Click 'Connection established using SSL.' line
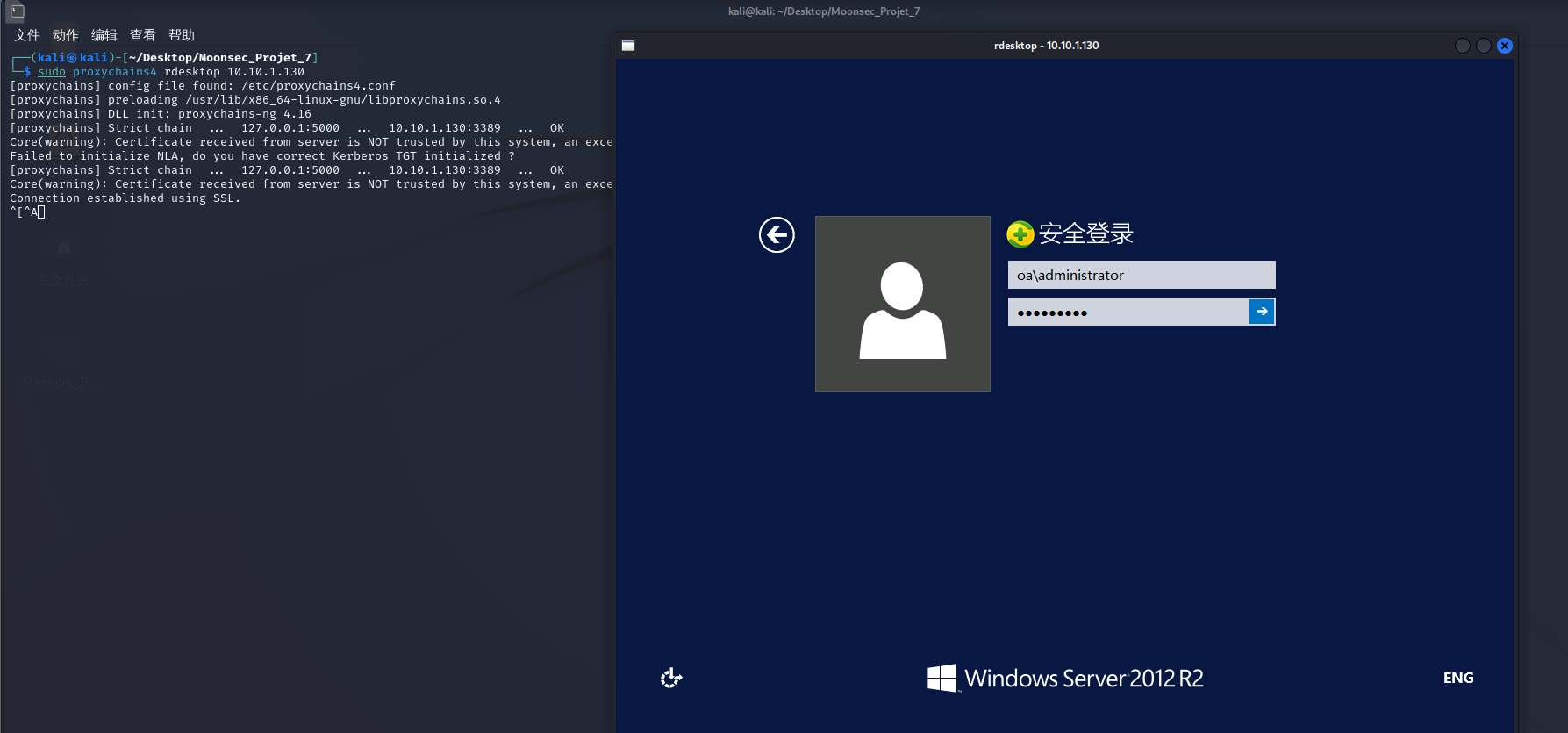The width and height of the screenshot is (1568, 733). [125, 198]
